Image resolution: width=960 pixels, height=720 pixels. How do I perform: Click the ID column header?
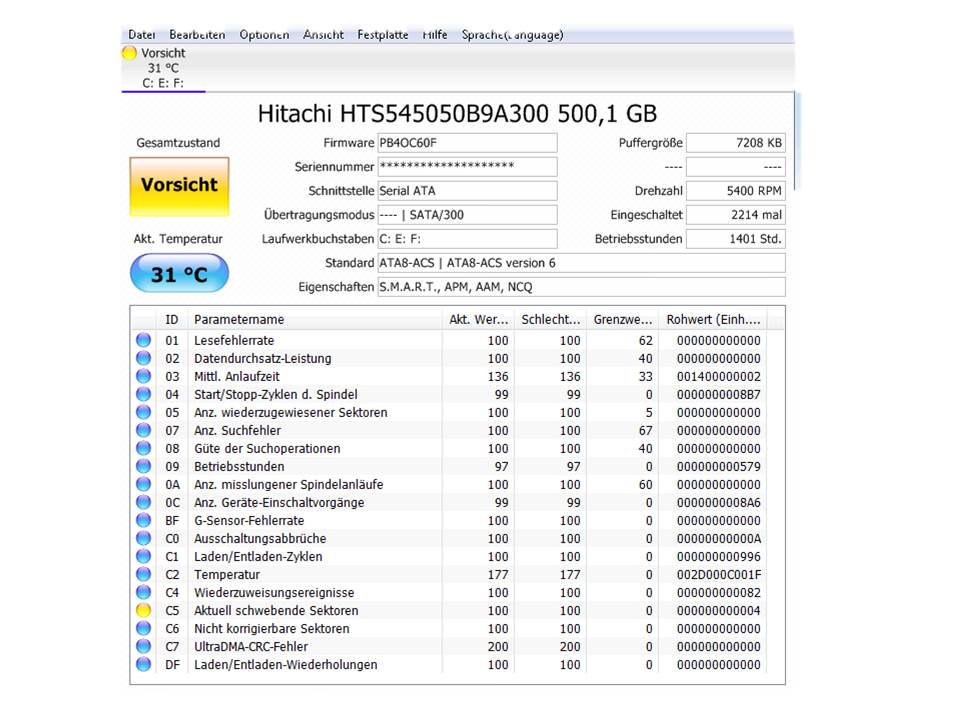(x=172, y=320)
